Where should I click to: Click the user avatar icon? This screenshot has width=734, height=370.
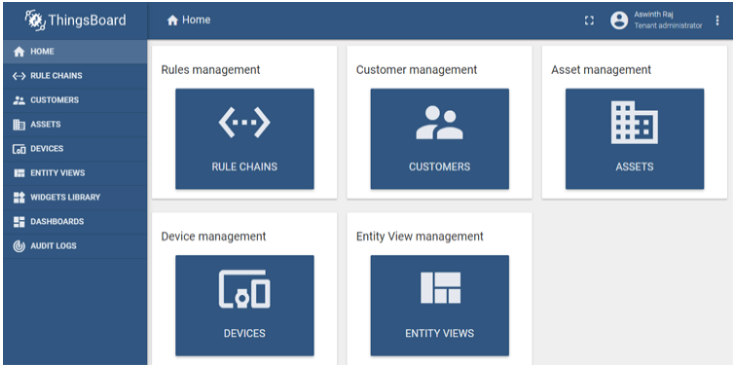[x=619, y=20]
